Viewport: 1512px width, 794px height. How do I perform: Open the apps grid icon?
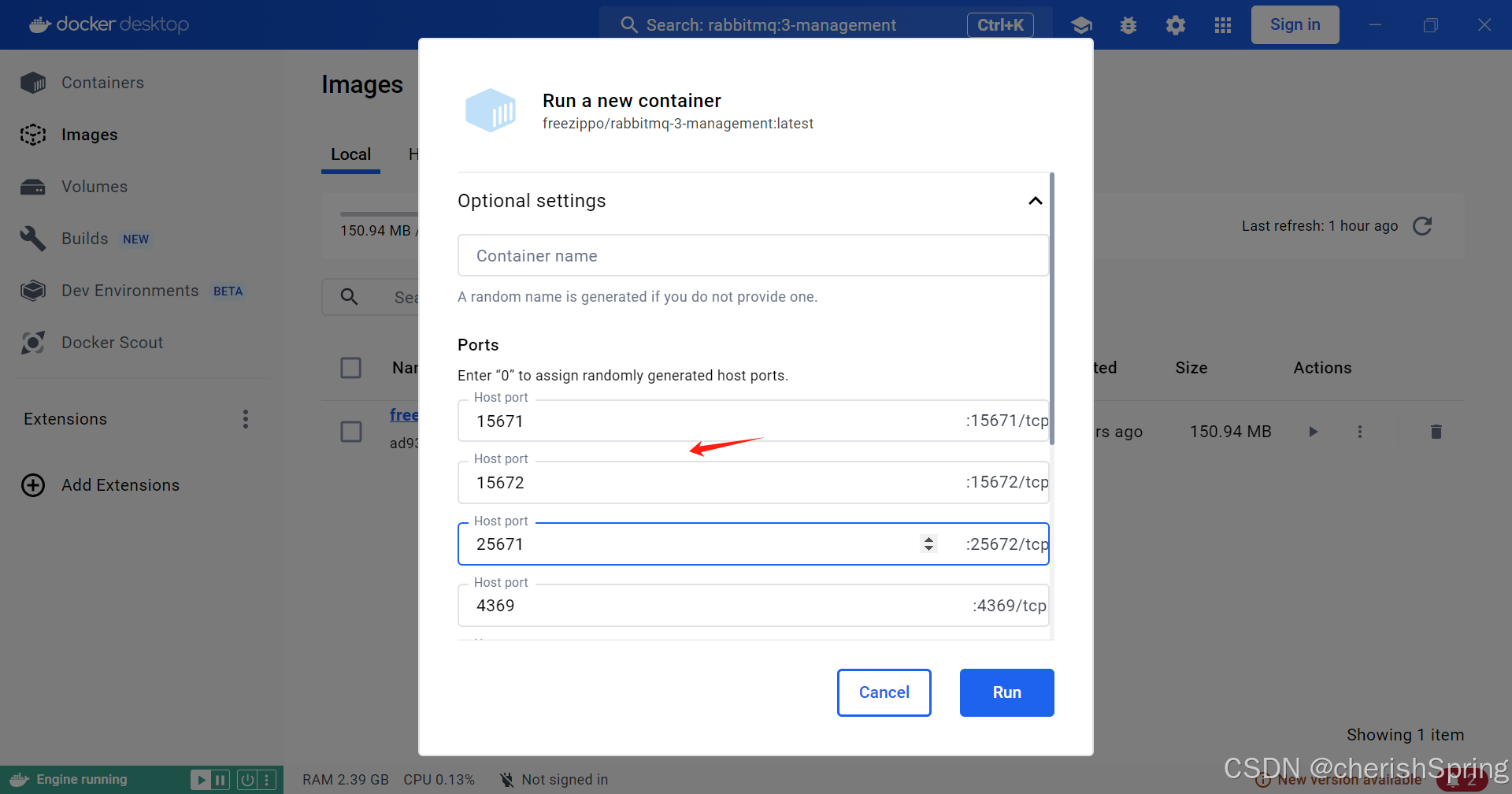point(1223,25)
